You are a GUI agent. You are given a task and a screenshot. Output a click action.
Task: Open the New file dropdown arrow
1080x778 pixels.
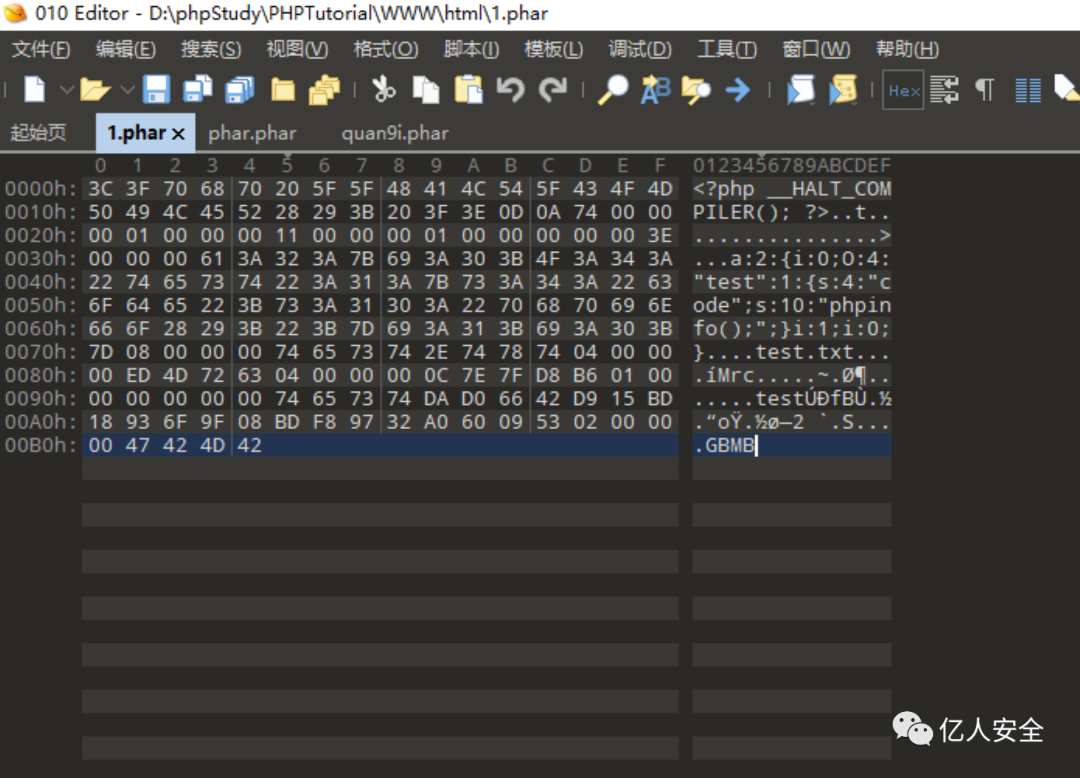pyautogui.click(x=66, y=90)
